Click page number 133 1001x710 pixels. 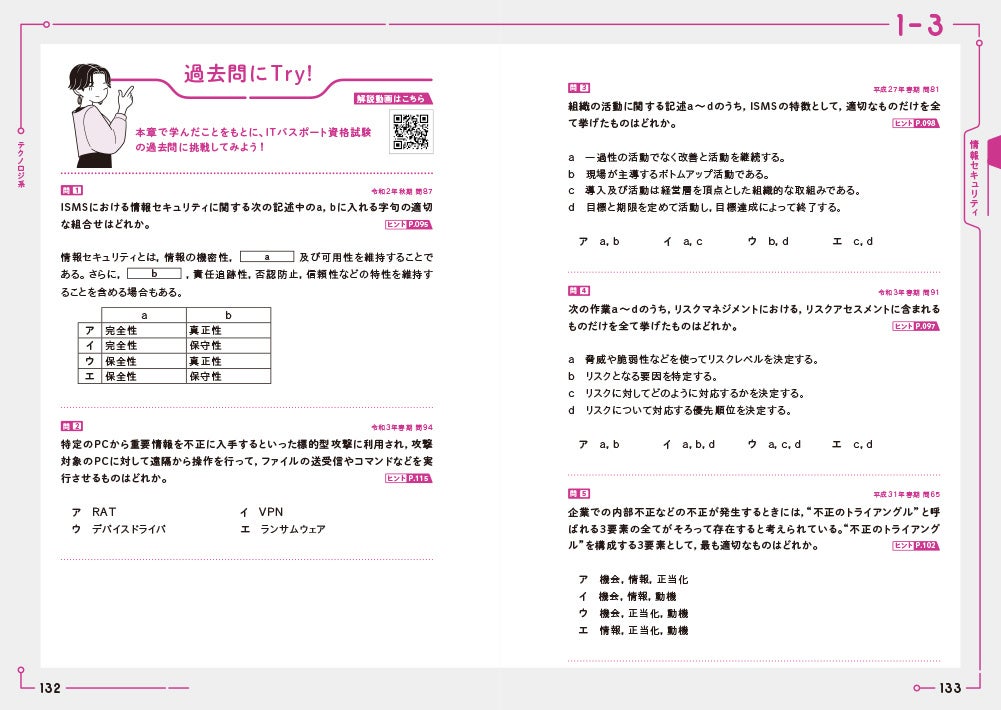point(950,688)
